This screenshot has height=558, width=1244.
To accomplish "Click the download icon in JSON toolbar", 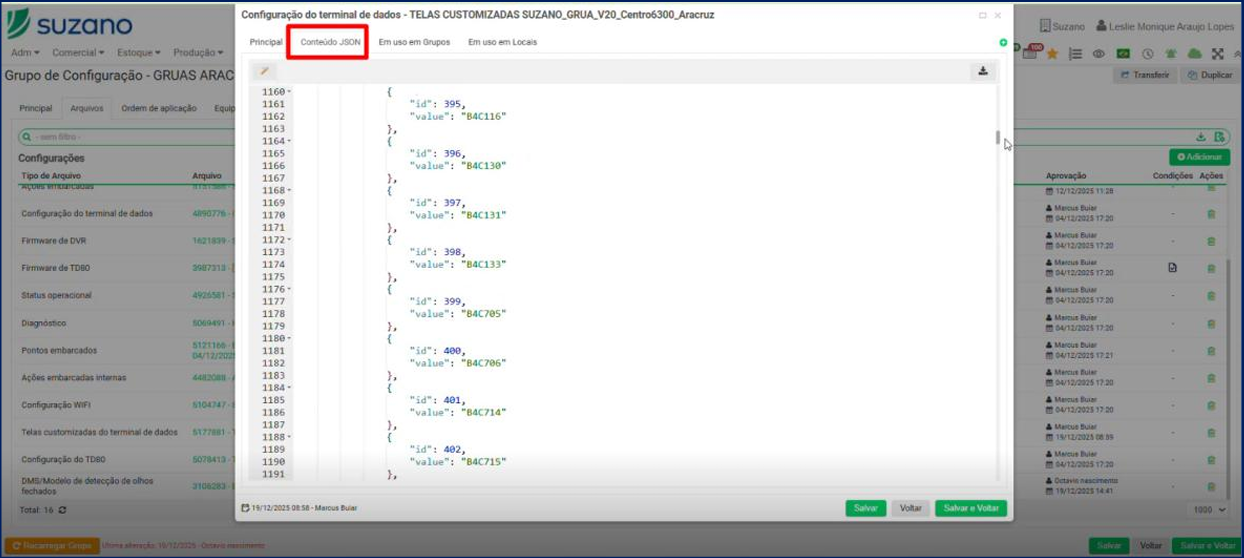I will pyautogui.click(x=983, y=71).
